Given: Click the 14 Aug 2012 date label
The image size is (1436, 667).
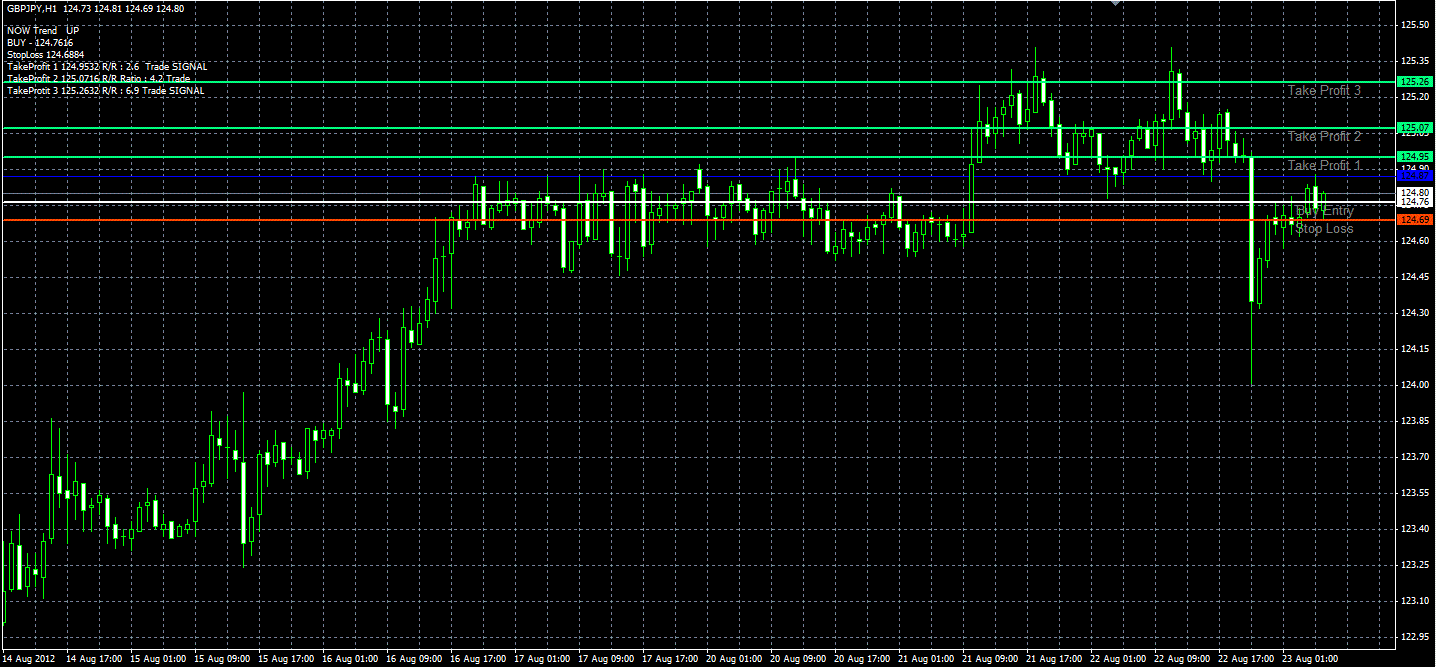Looking at the screenshot, I should tap(28, 660).
